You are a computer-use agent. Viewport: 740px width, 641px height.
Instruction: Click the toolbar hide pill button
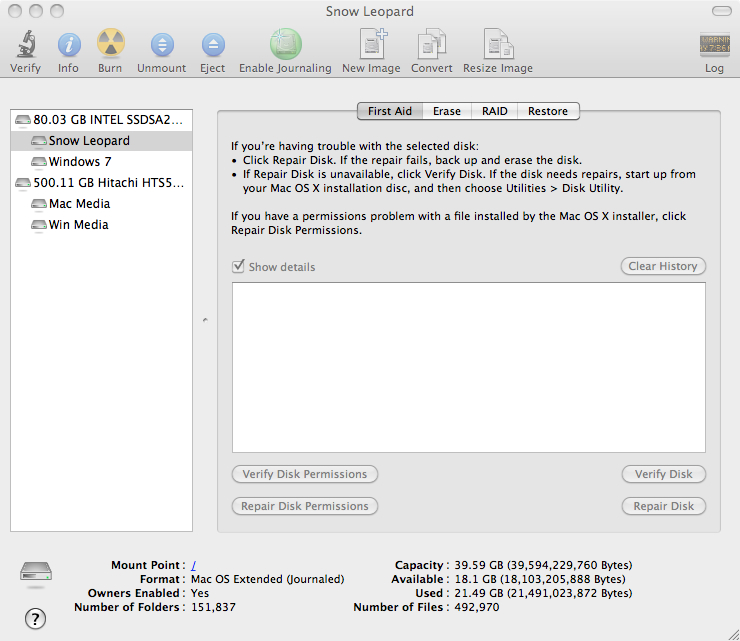point(721,11)
